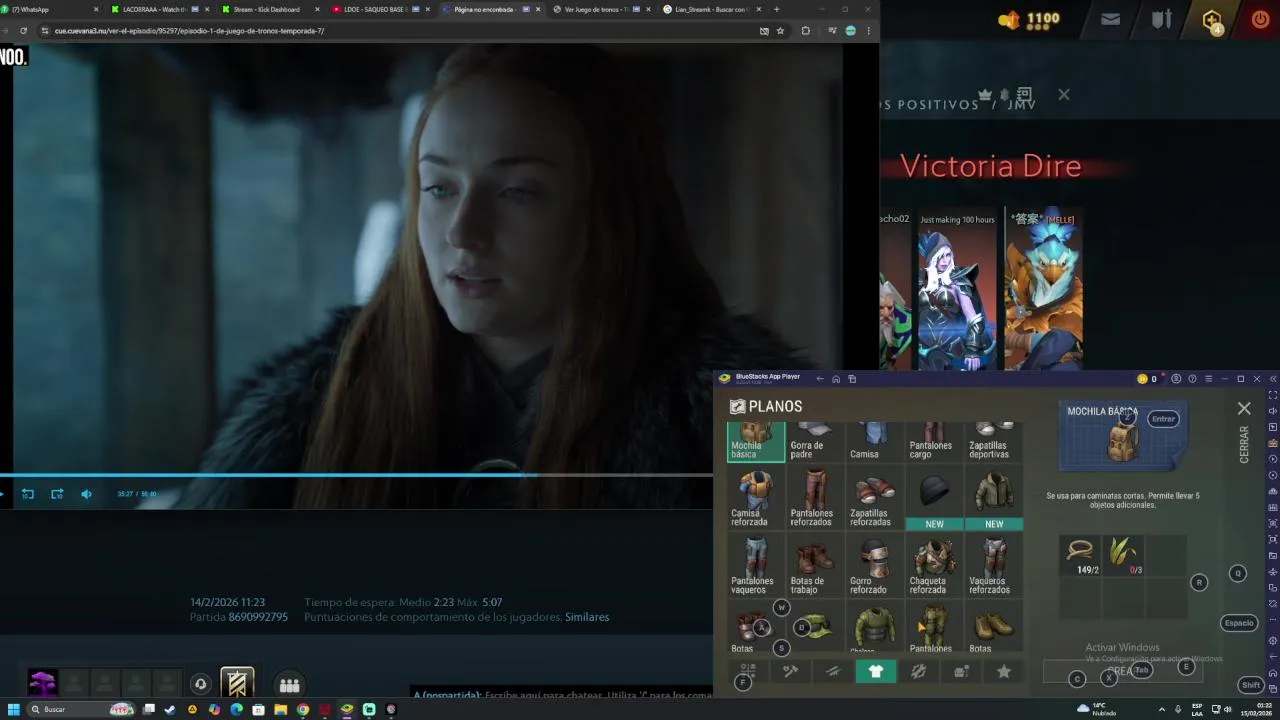
Task: Select the Zapatillas deportivas blueprint
Action: click(993, 441)
